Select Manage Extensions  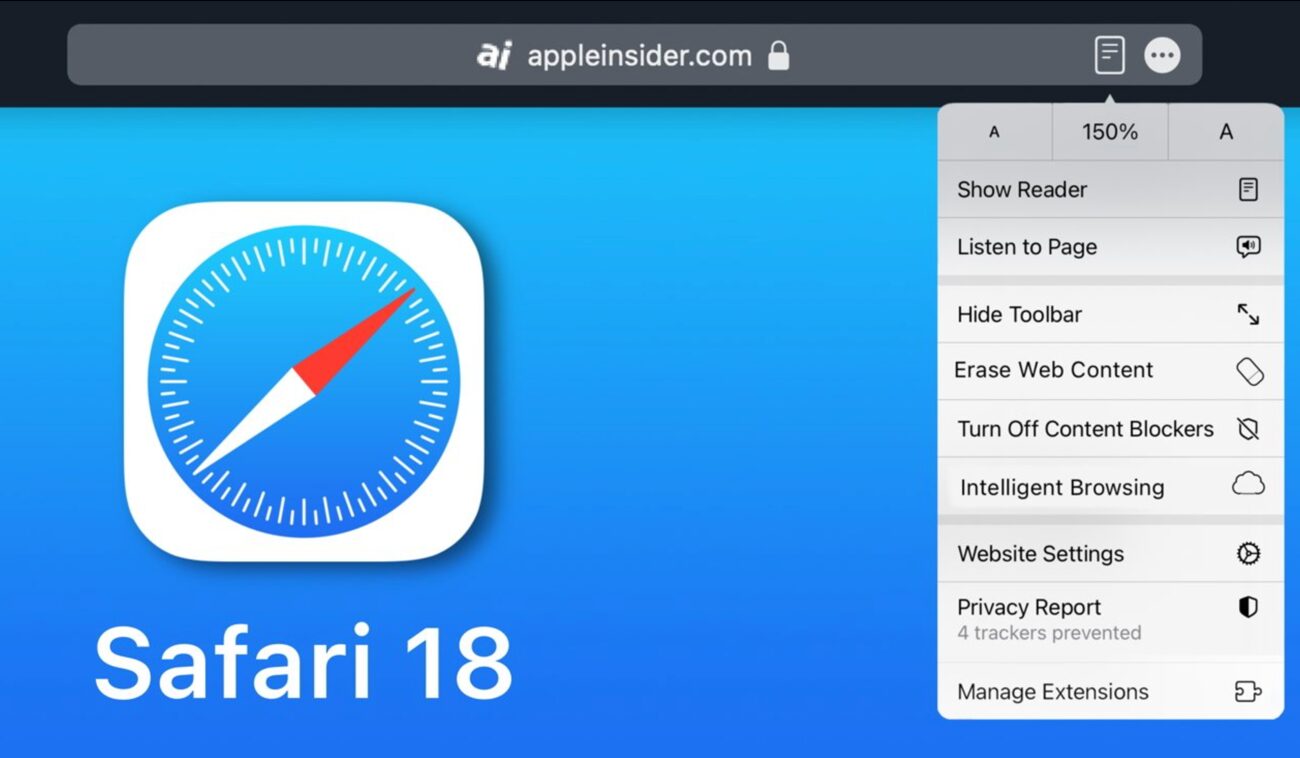pyautogui.click(x=1110, y=692)
